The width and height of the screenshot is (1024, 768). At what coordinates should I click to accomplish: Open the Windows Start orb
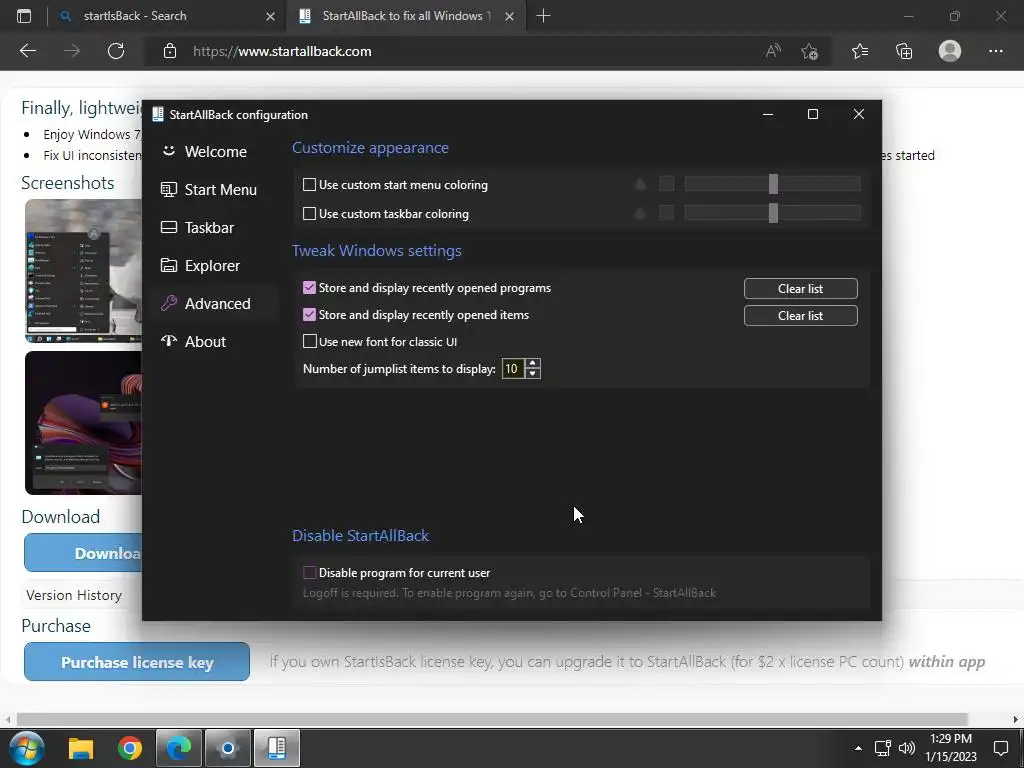[26, 748]
